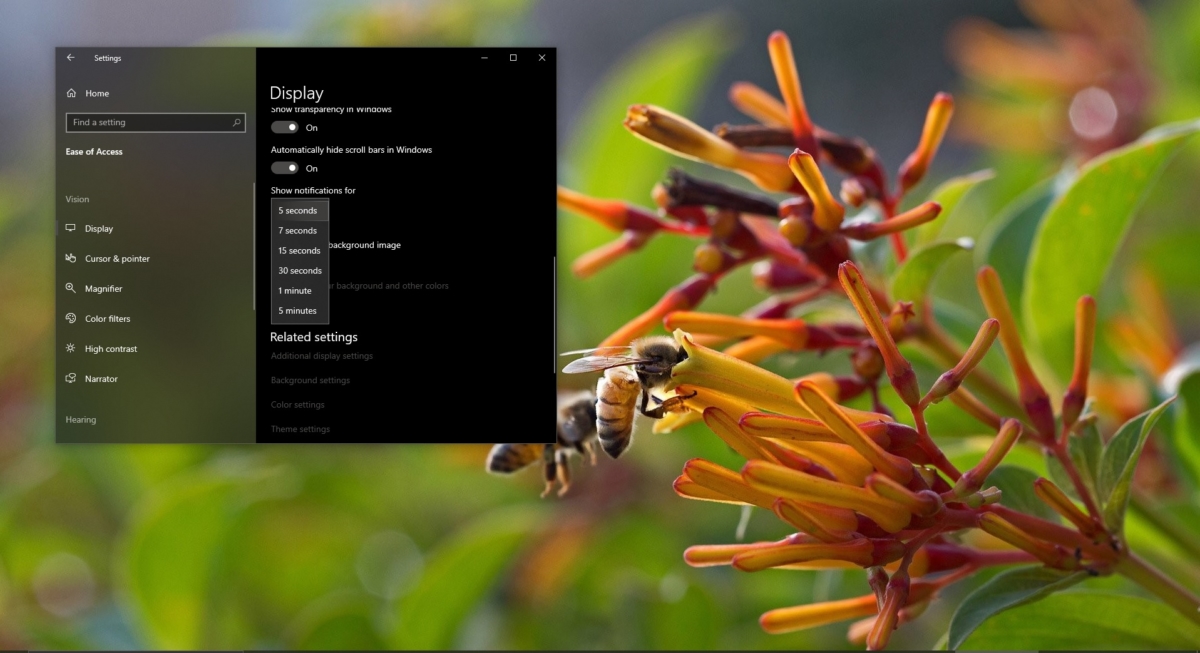
Task: Choose 5 minutes from the dropdown
Action: click(x=297, y=310)
